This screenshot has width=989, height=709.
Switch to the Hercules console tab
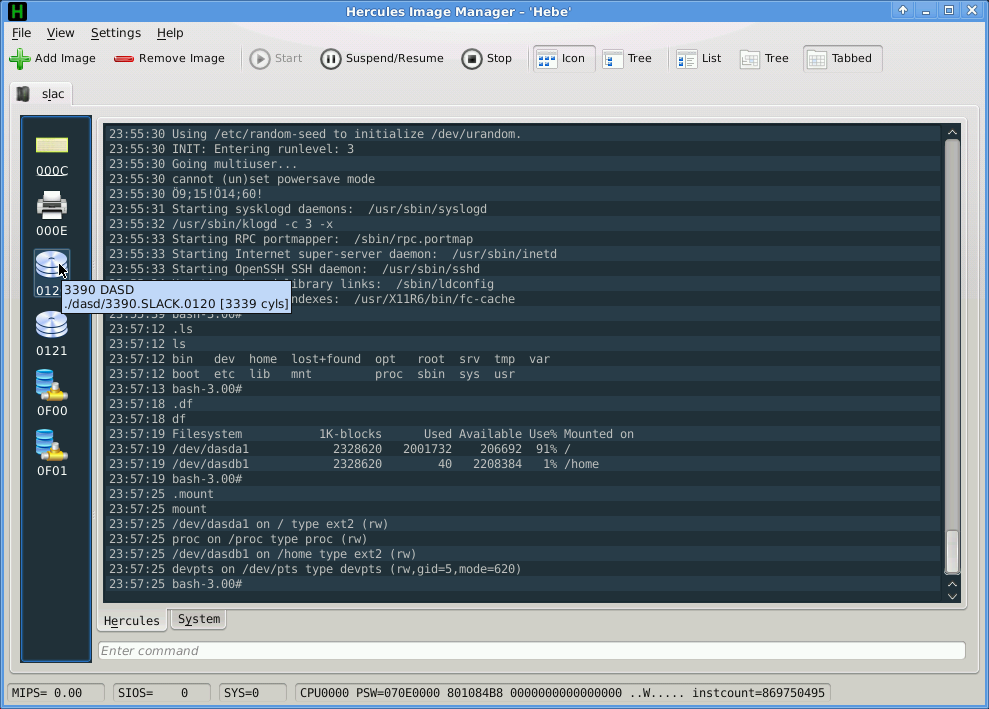(132, 621)
